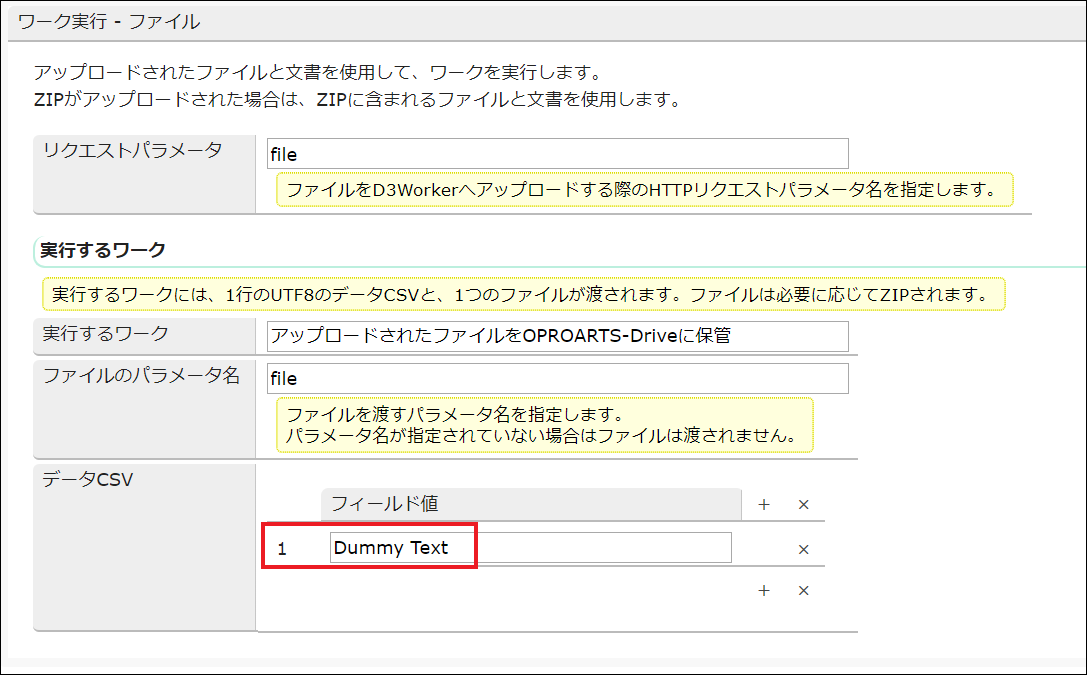
Task: Click the hint about HTTPリクエストパラメータ名
Action: [x=644, y=189]
